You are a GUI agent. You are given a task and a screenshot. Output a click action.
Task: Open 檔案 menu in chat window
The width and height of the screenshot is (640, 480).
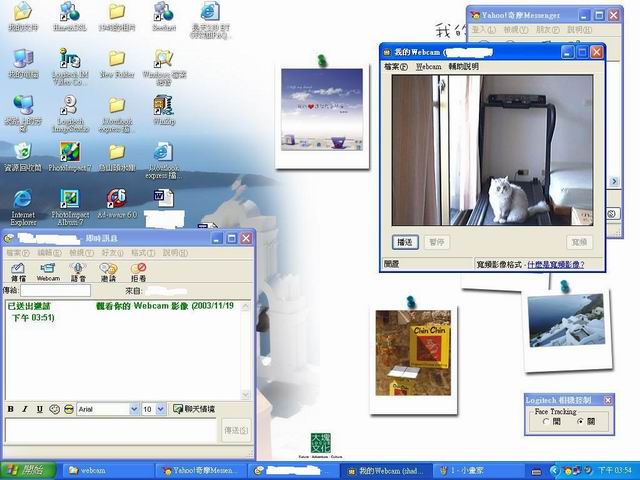click(18, 253)
